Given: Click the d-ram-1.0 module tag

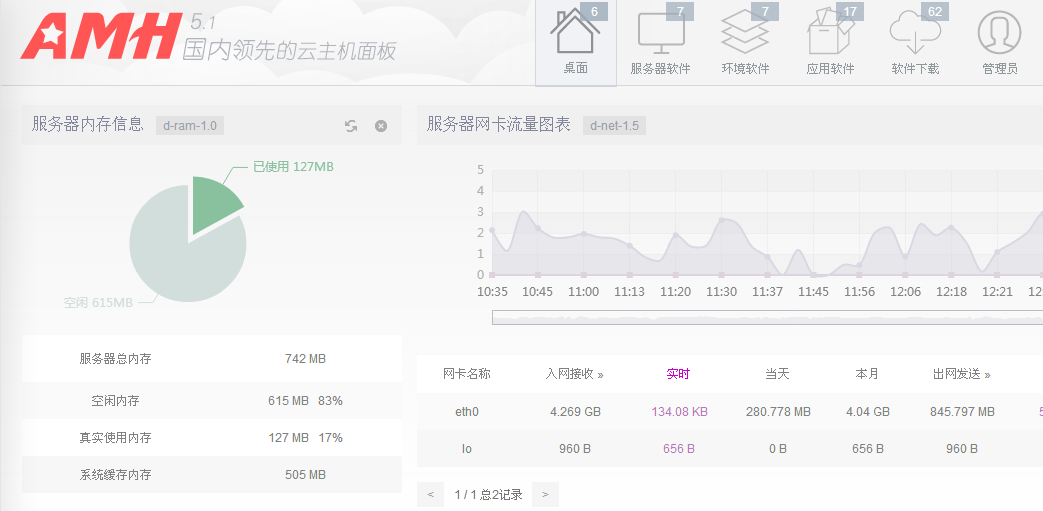Looking at the screenshot, I should click(189, 126).
